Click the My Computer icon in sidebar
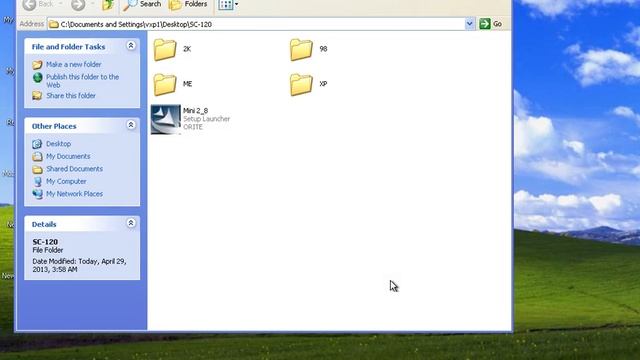640x360 pixels. pos(37,182)
